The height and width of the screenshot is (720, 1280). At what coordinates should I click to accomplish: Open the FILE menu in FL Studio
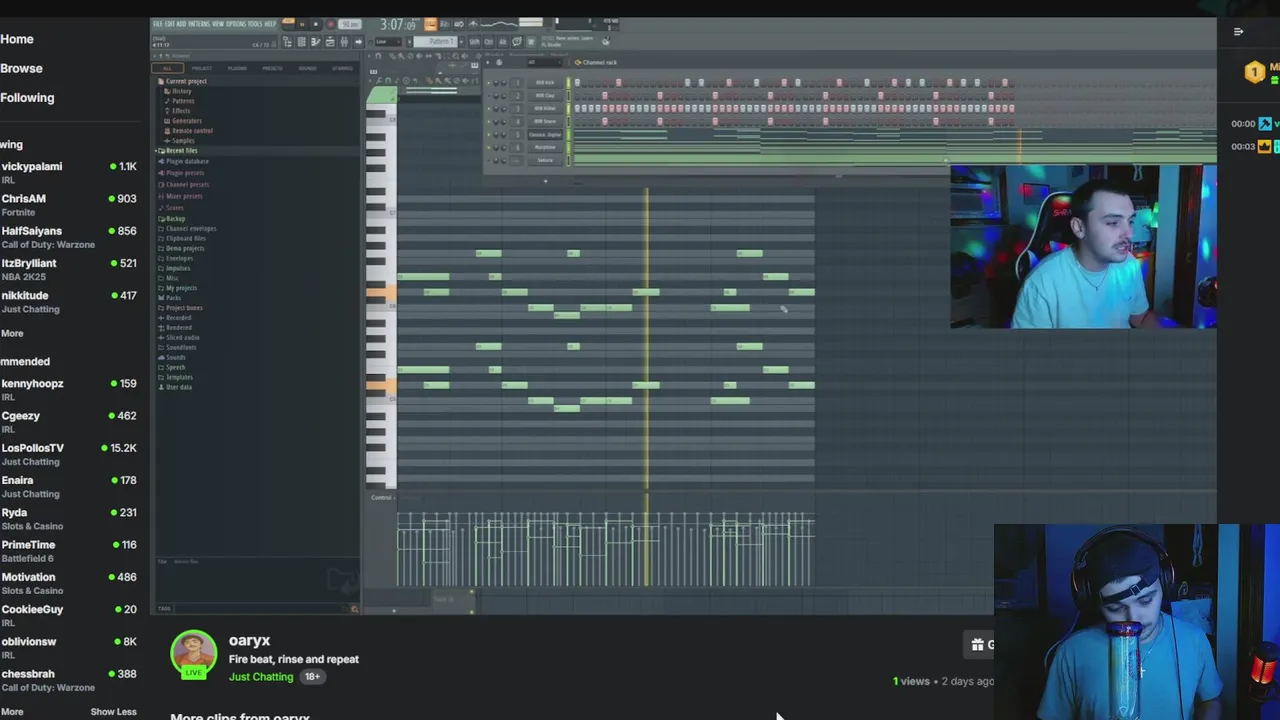coord(158,23)
